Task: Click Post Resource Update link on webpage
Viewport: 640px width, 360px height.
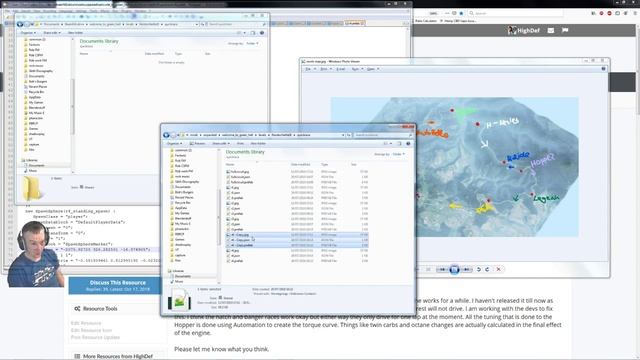Action: pos(95,338)
